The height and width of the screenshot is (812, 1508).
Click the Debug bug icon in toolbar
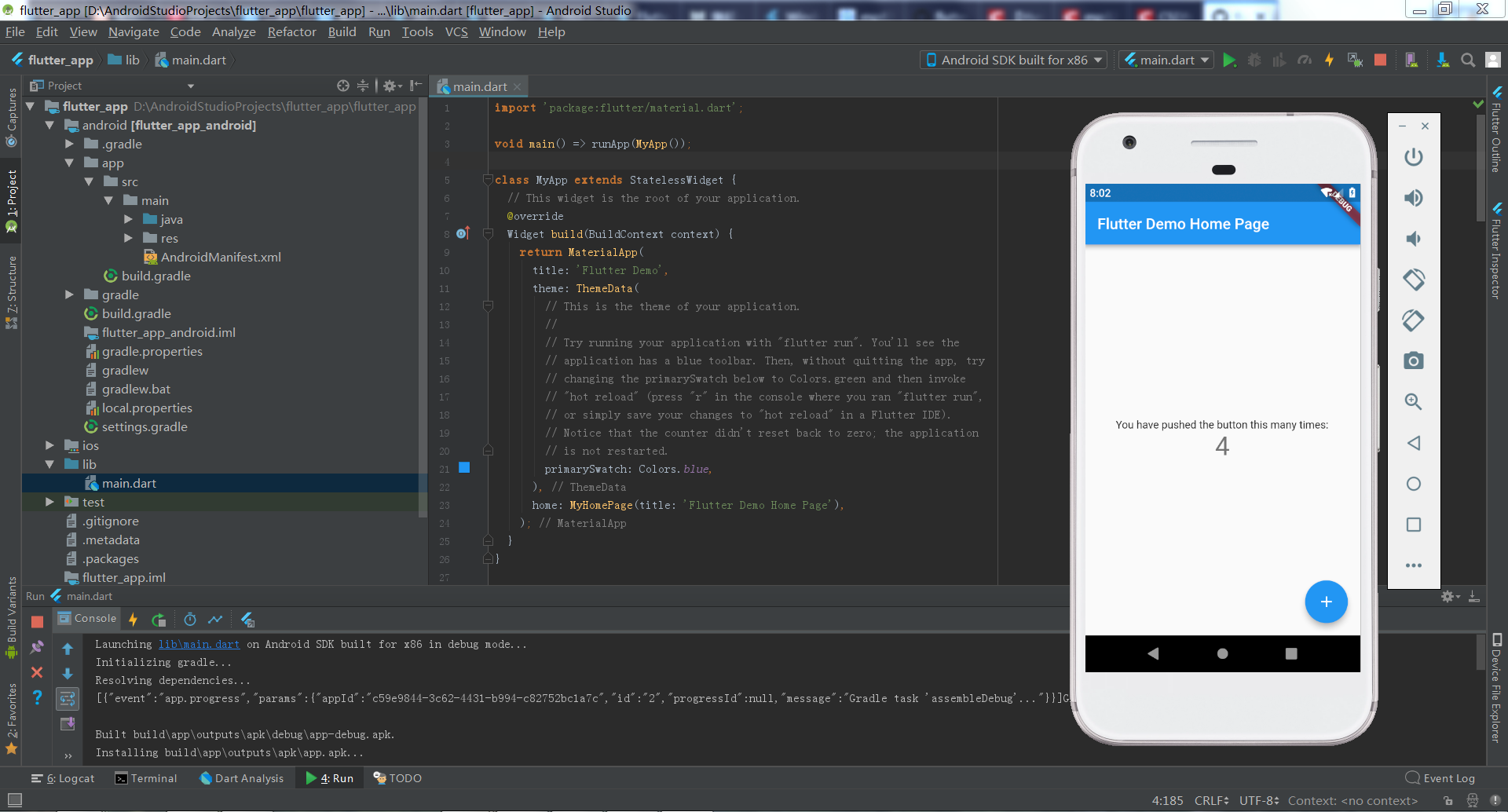[x=1254, y=60]
